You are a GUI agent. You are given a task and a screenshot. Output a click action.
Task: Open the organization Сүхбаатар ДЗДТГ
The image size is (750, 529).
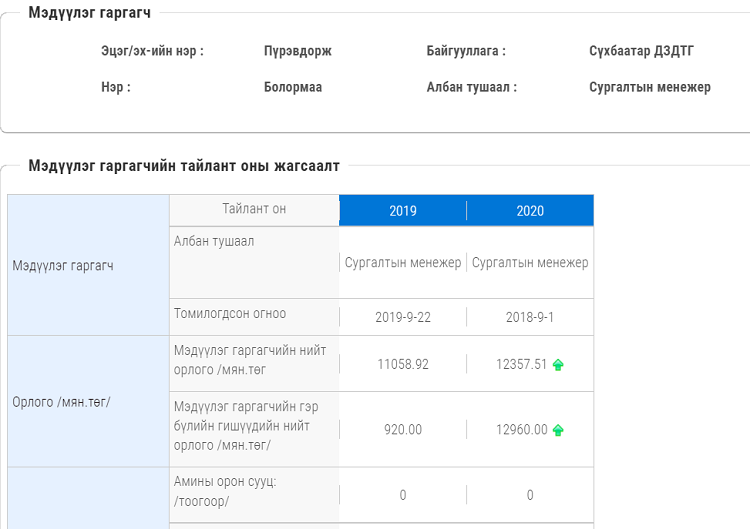(x=641, y=51)
